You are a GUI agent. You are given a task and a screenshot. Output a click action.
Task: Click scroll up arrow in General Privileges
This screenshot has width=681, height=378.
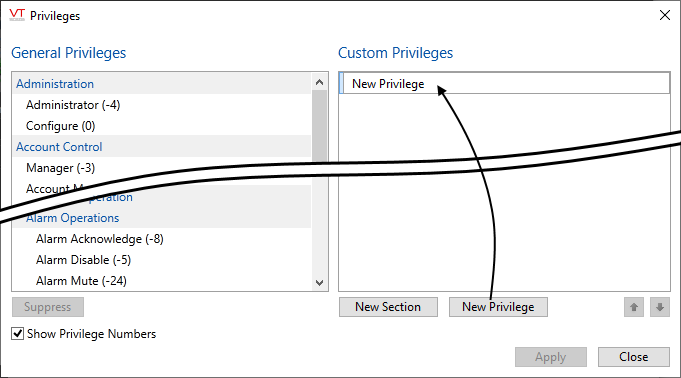[320, 82]
